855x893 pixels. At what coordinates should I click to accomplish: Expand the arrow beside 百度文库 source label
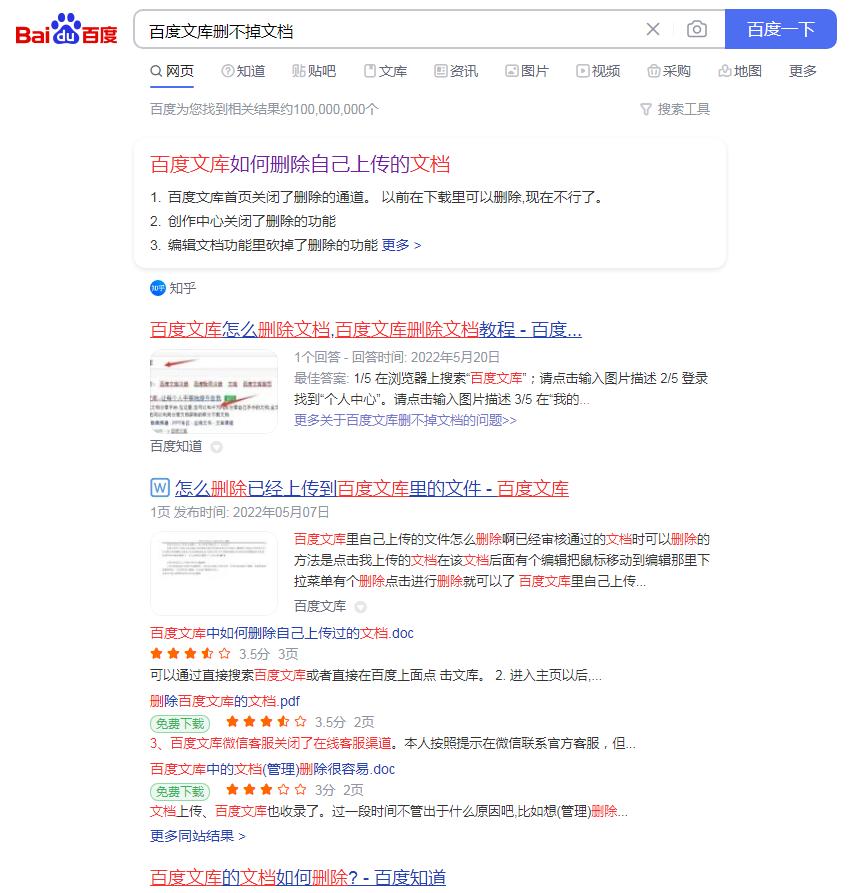click(360, 607)
